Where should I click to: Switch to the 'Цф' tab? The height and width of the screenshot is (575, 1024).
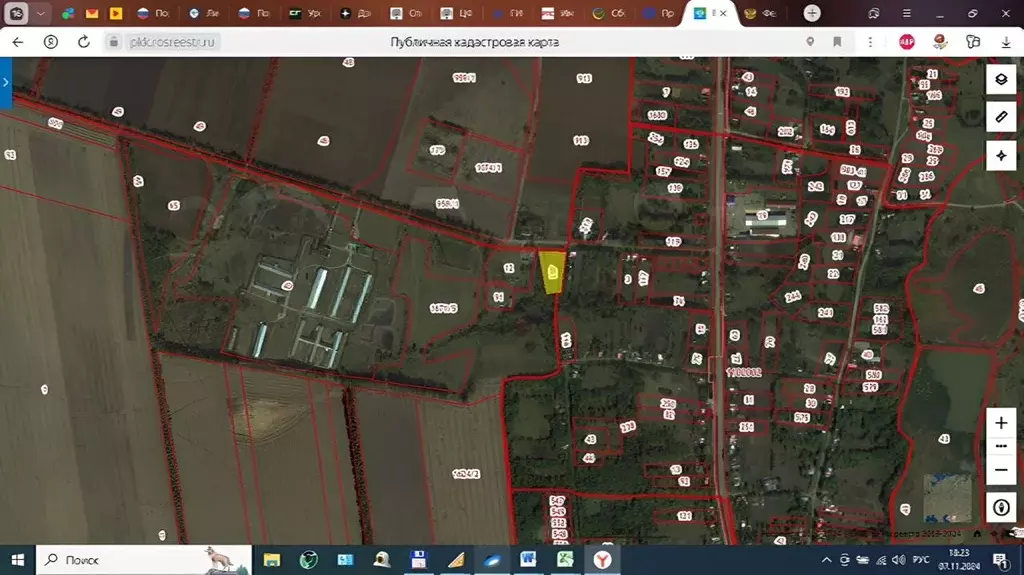coord(457,13)
